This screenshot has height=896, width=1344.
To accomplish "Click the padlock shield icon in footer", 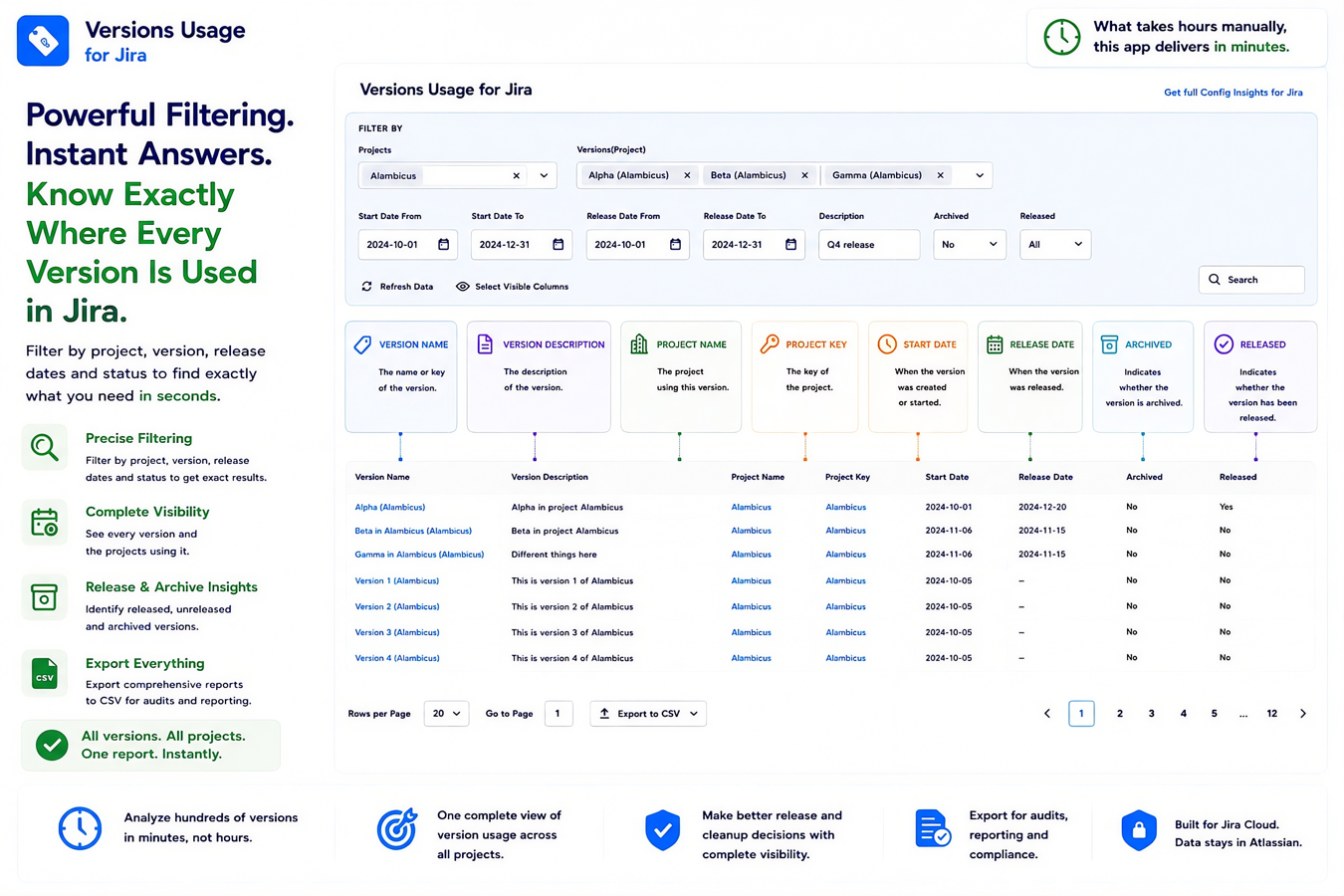I will [x=1139, y=830].
